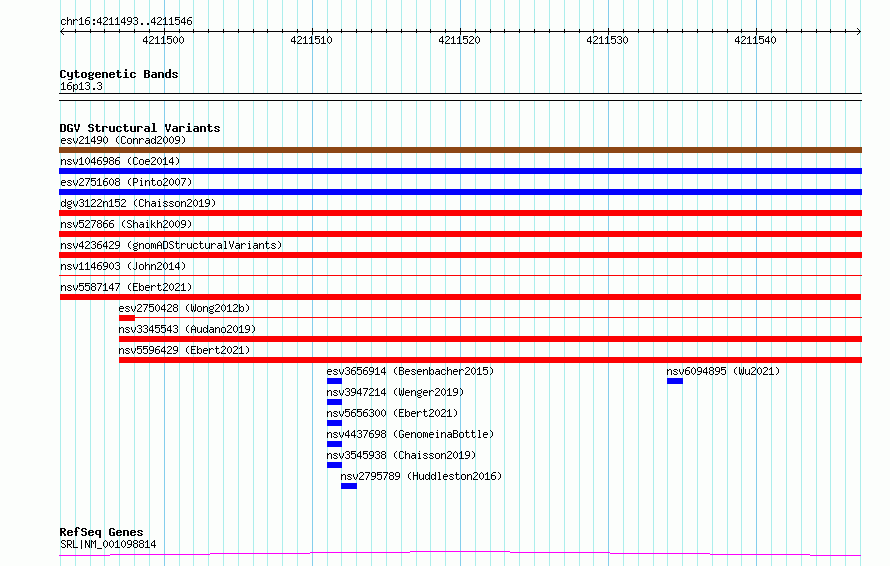This screenshot has height=566, width=890.
Task: Select nsv527866 (Shaikh2009) label
Action: [126, 224]
